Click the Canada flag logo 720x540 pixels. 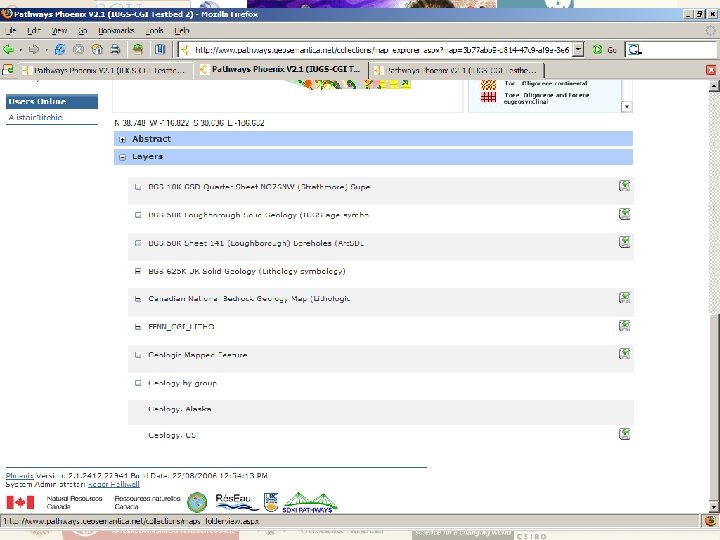(20, 502)
